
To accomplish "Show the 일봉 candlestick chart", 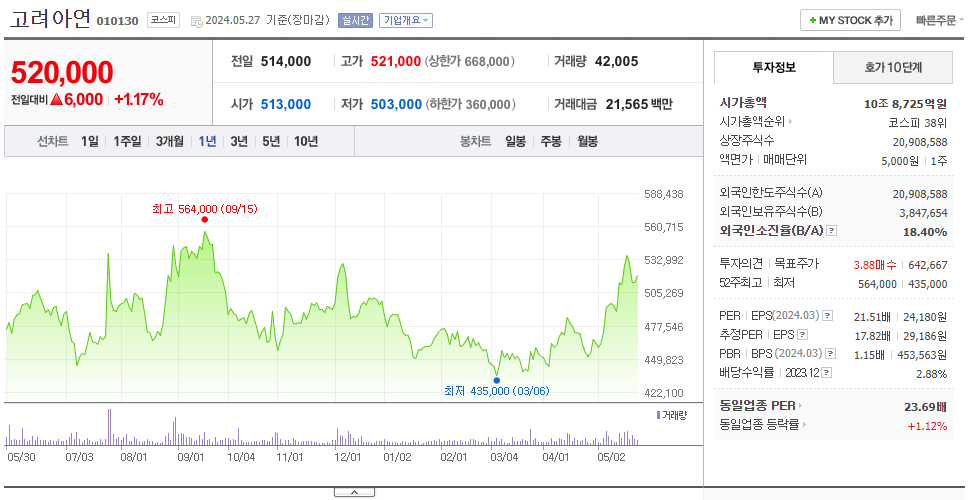I will click(515, 141).
